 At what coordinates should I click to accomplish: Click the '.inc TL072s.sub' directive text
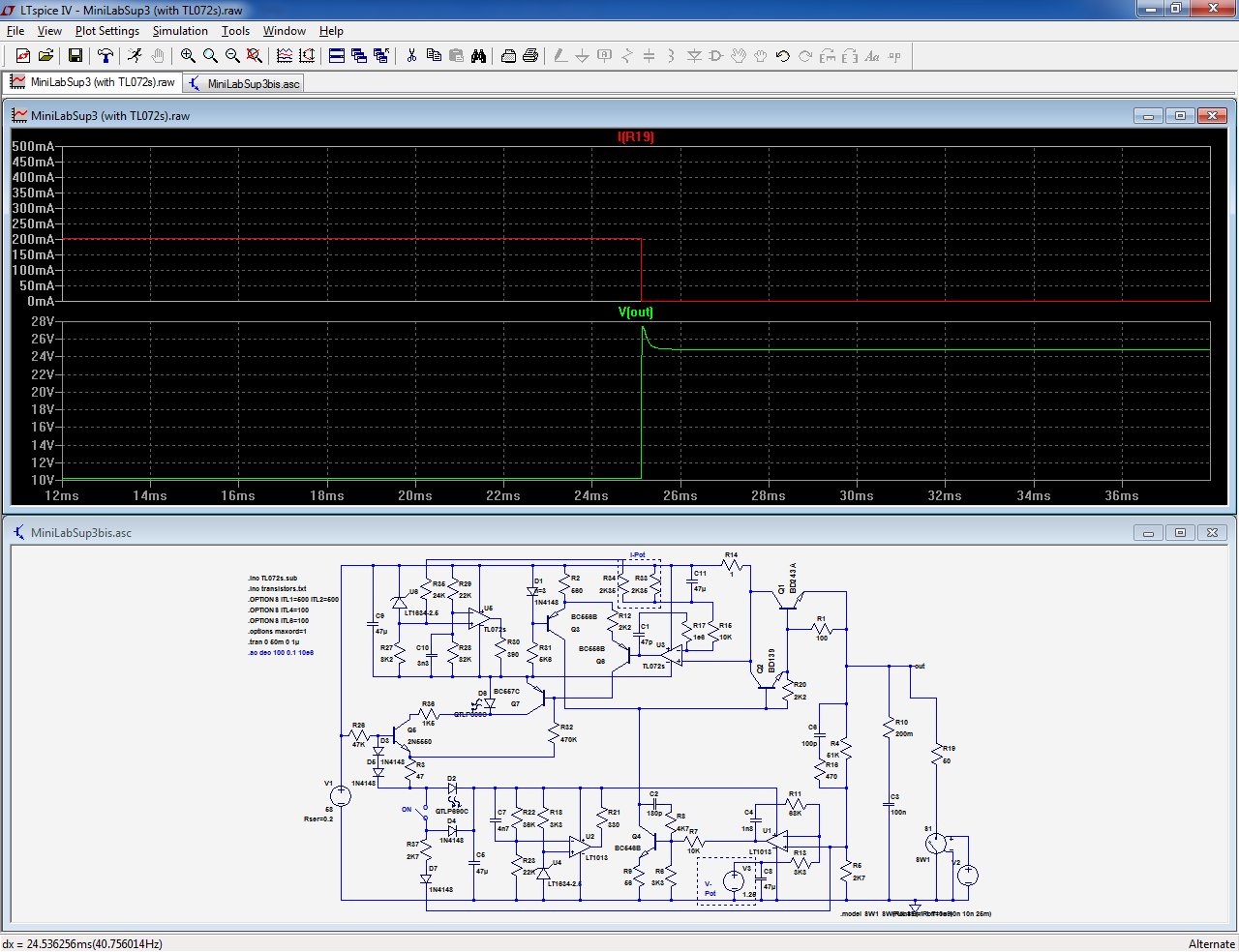pos(273,578)
